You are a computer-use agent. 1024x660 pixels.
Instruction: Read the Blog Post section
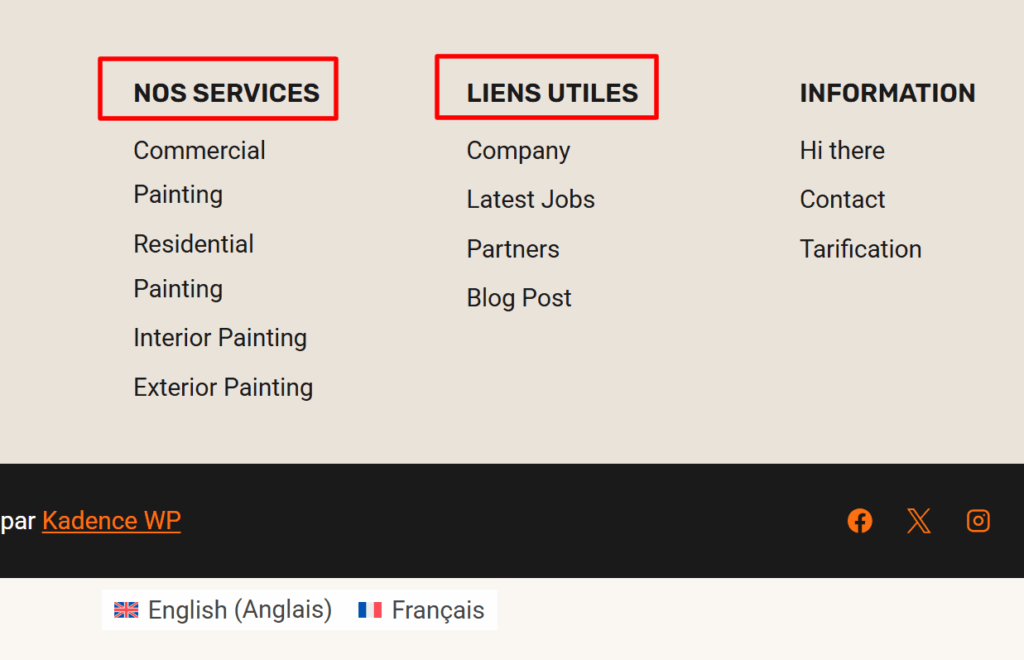(519, 298)
